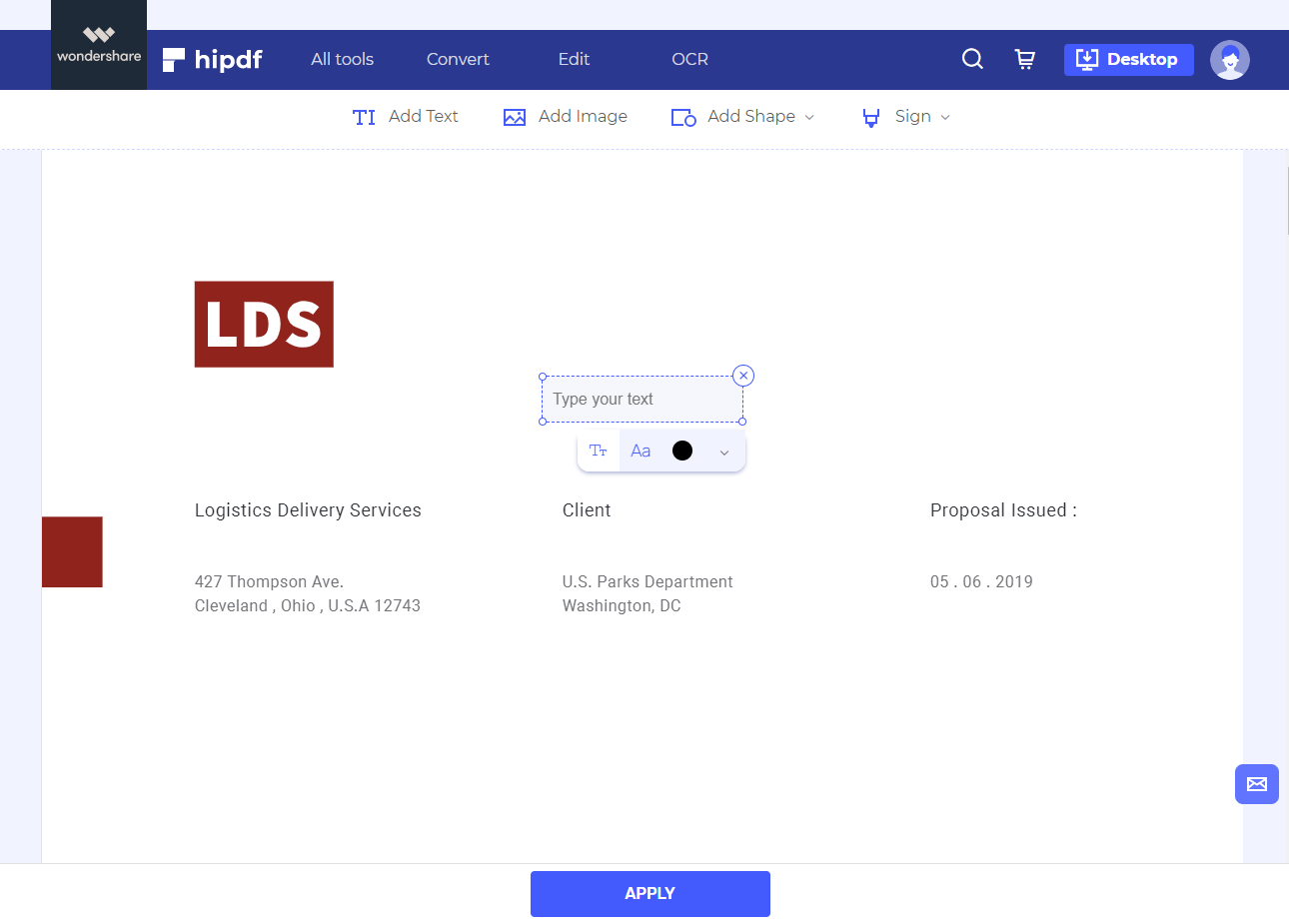Viewport: 1289px width, 924px height.
Task: Click the Logistics Delivery Services heading
Action: 308,510
